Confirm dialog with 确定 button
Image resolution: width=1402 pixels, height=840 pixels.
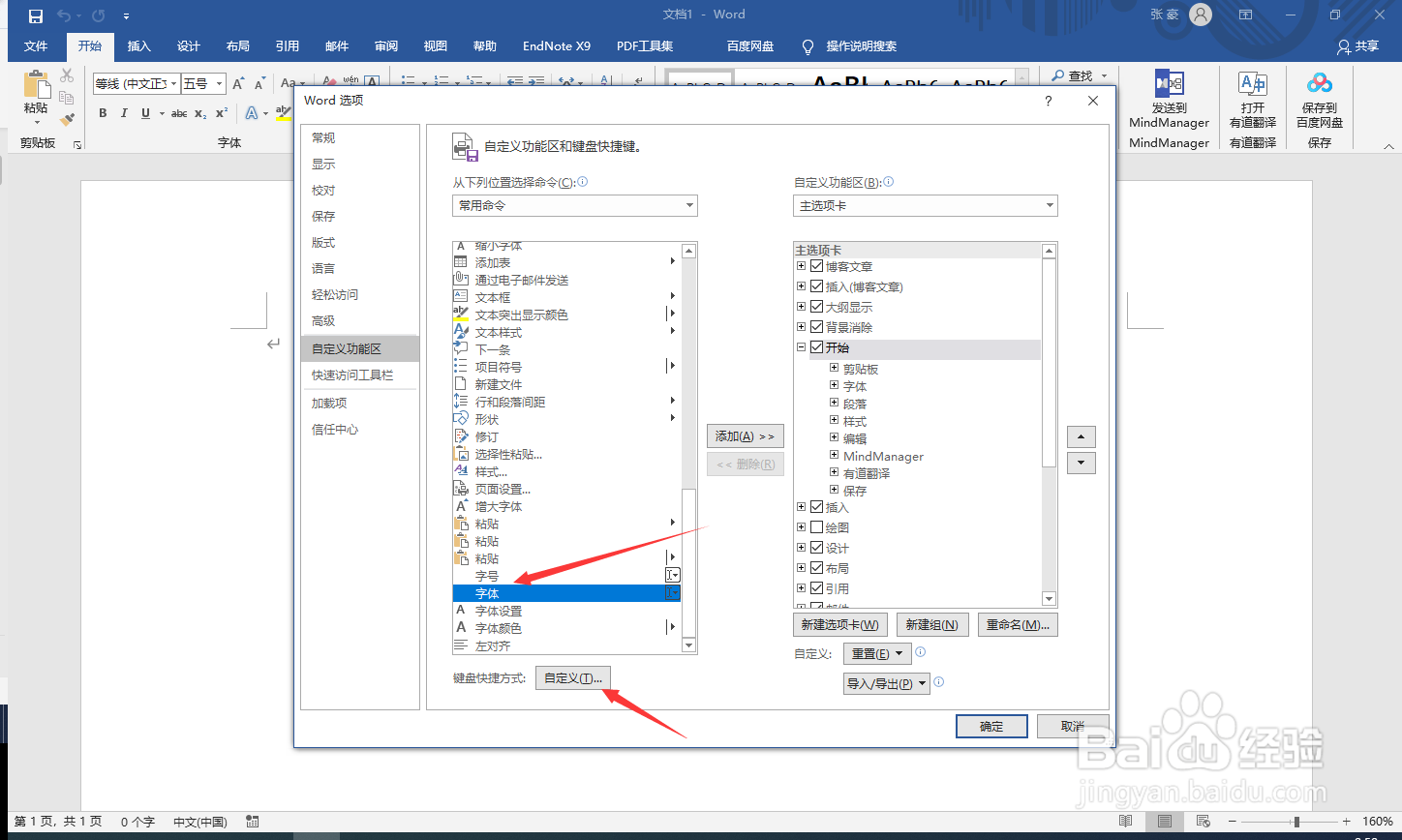(x=991, y=727)
